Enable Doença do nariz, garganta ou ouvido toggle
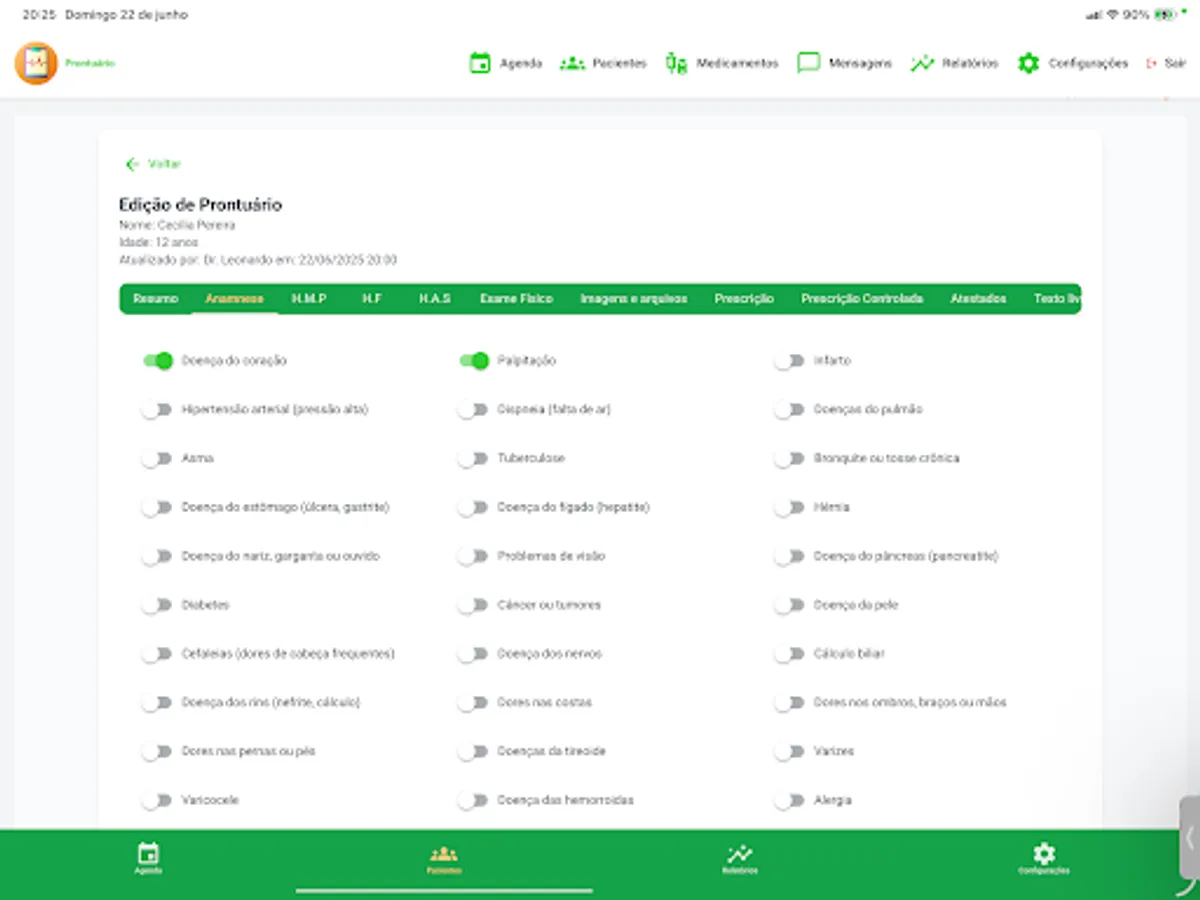The width and height of the screenshot is (1200, 900). pyautogui.click(x=157, y=556)
